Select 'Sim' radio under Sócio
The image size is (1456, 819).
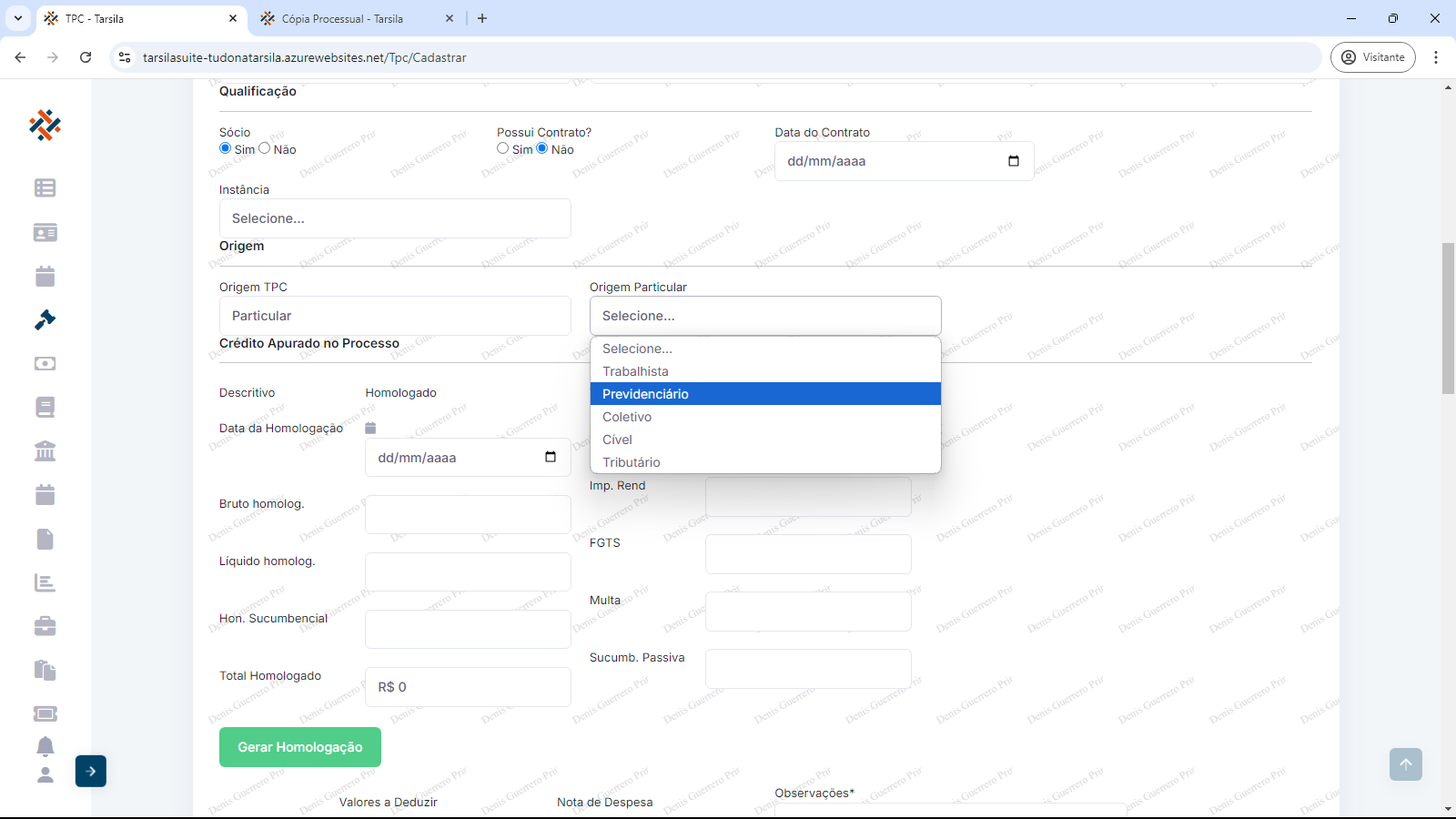click(x=226, y=148)
